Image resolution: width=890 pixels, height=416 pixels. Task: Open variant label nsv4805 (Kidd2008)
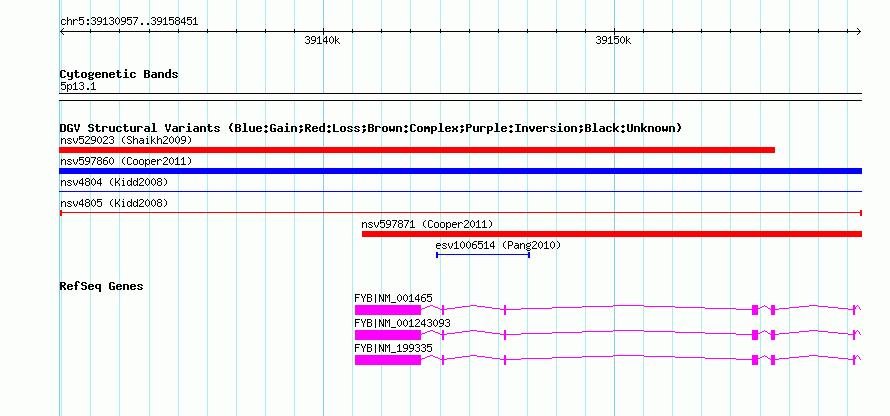coord(114,203)
